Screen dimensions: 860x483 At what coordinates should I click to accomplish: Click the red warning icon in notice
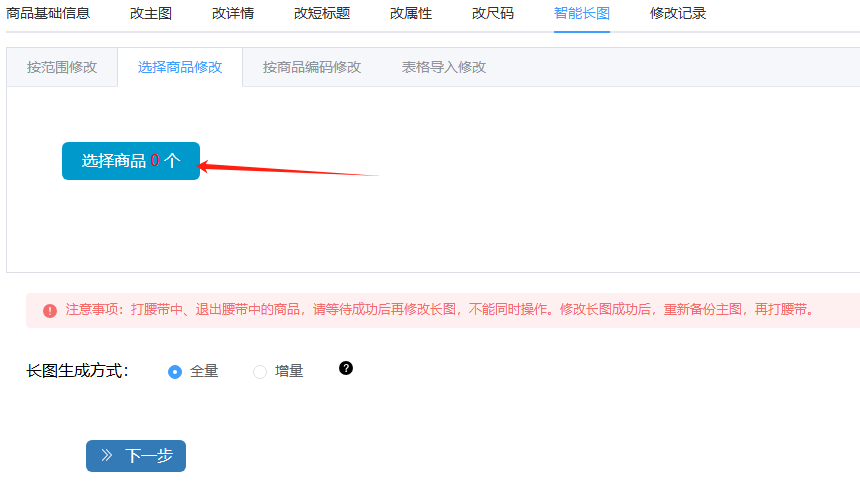(50, 310)
